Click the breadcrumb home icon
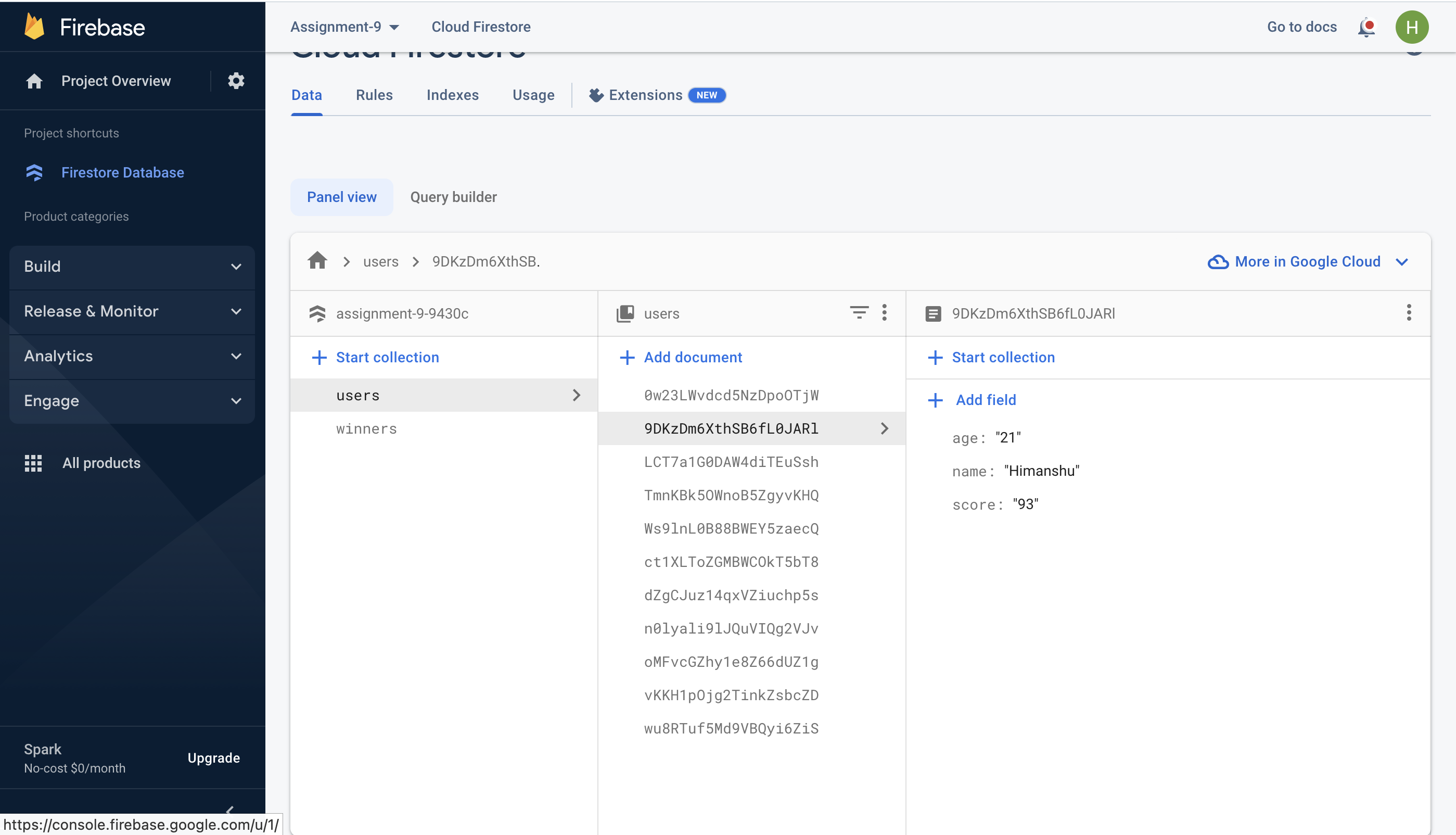This screenshot has height=835, width=1456. tap(317, 261)
